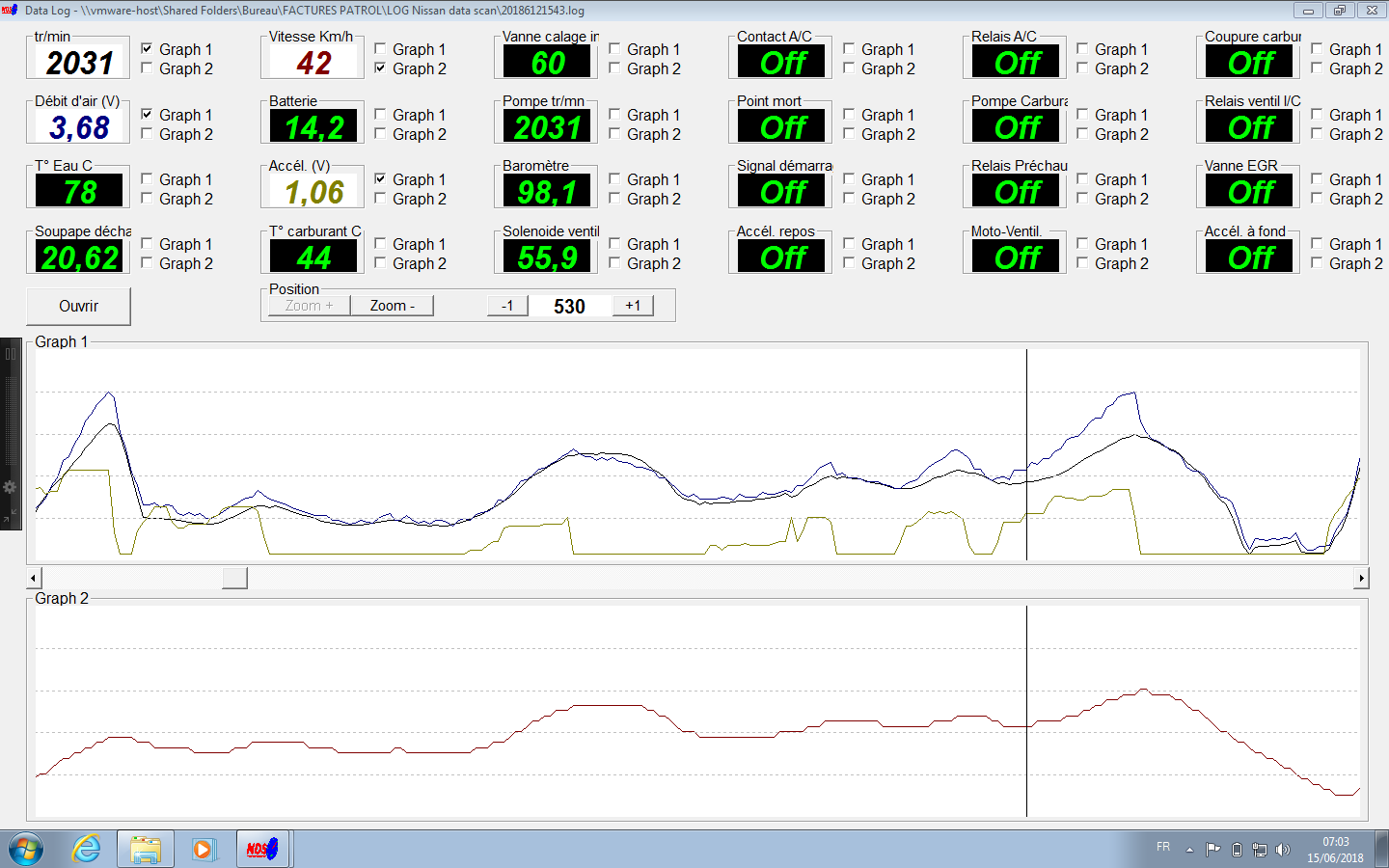The image size is (1389, 868).
Task: Open Windows Explorer folder icon in taskbar
Action: (x=146, y=850)
